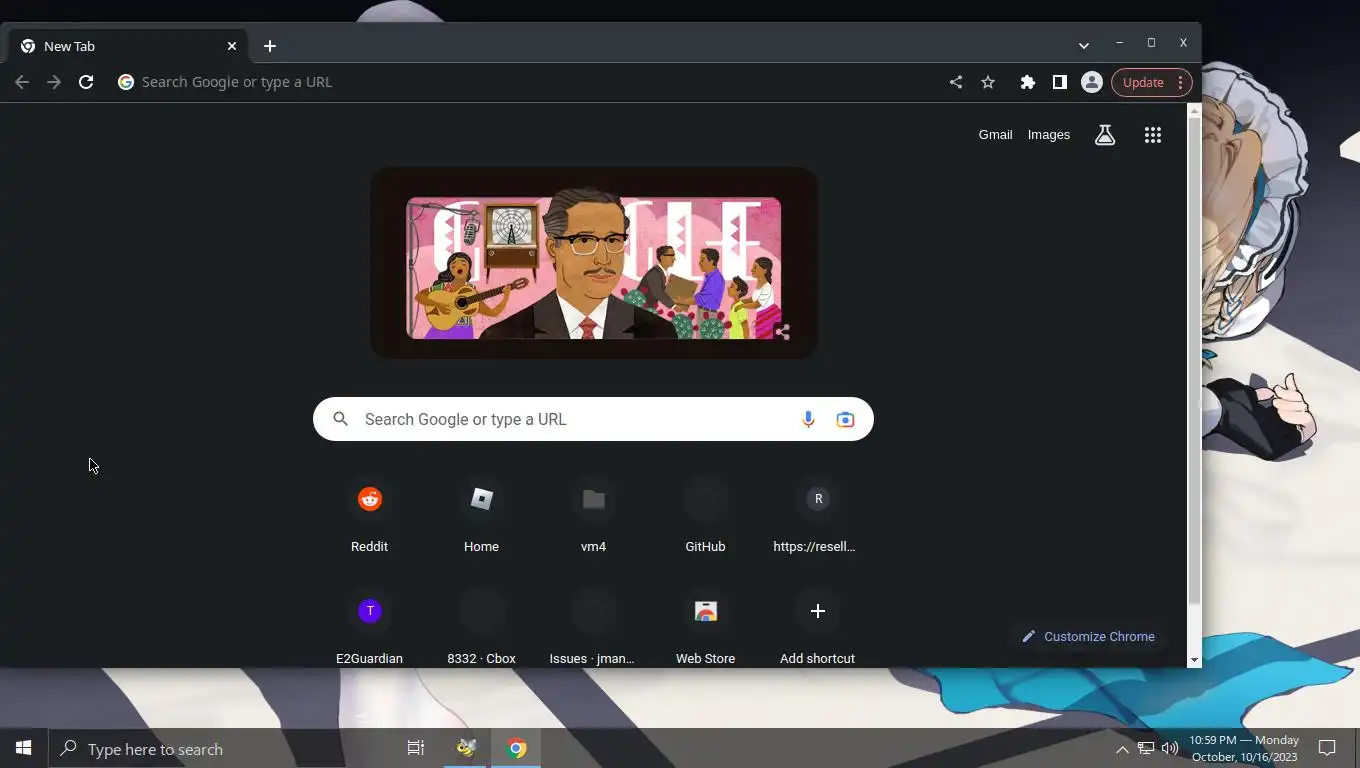Click the forward navigation arrow

click(54, 82)
